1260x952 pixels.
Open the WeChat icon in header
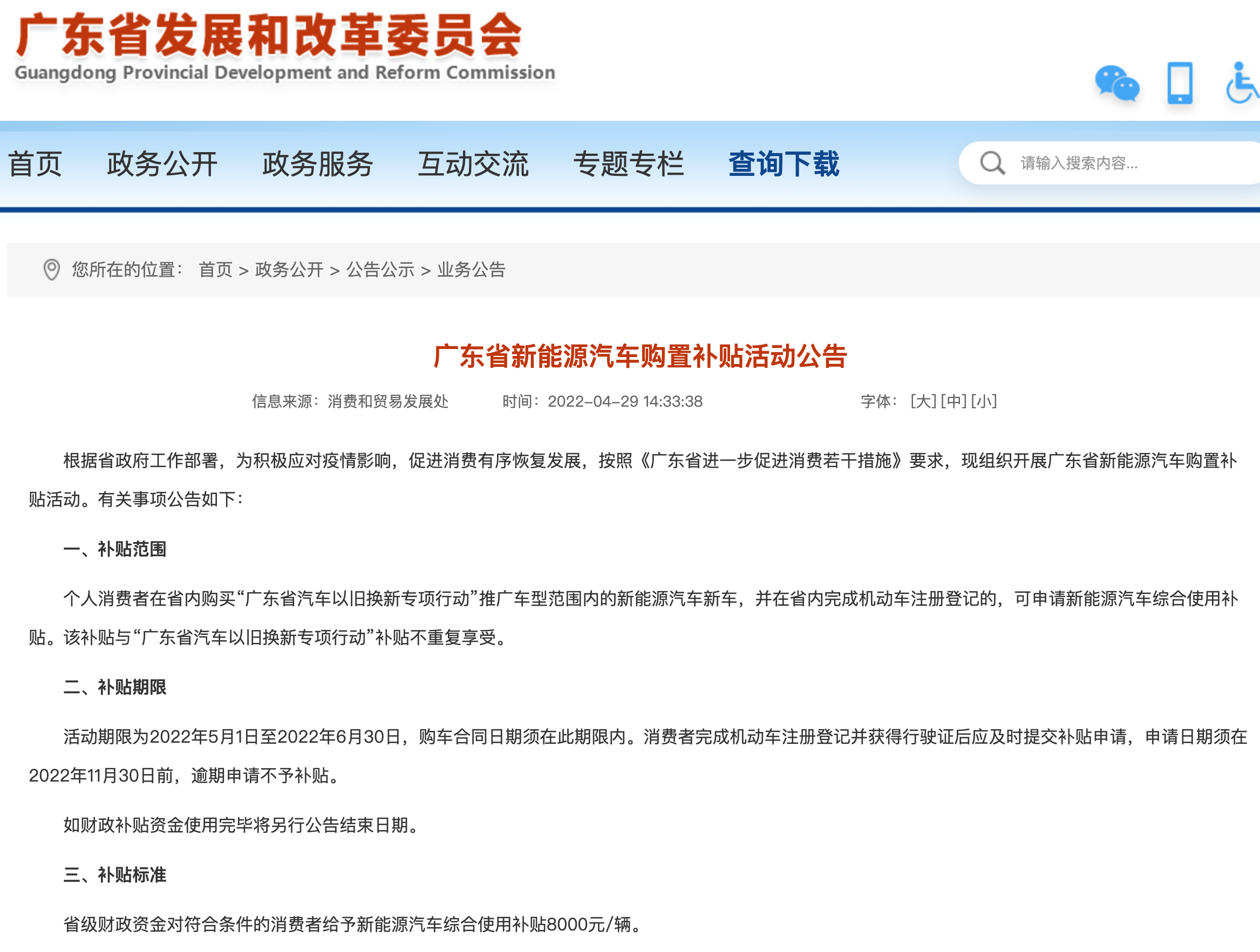(x=1117, y=83)
